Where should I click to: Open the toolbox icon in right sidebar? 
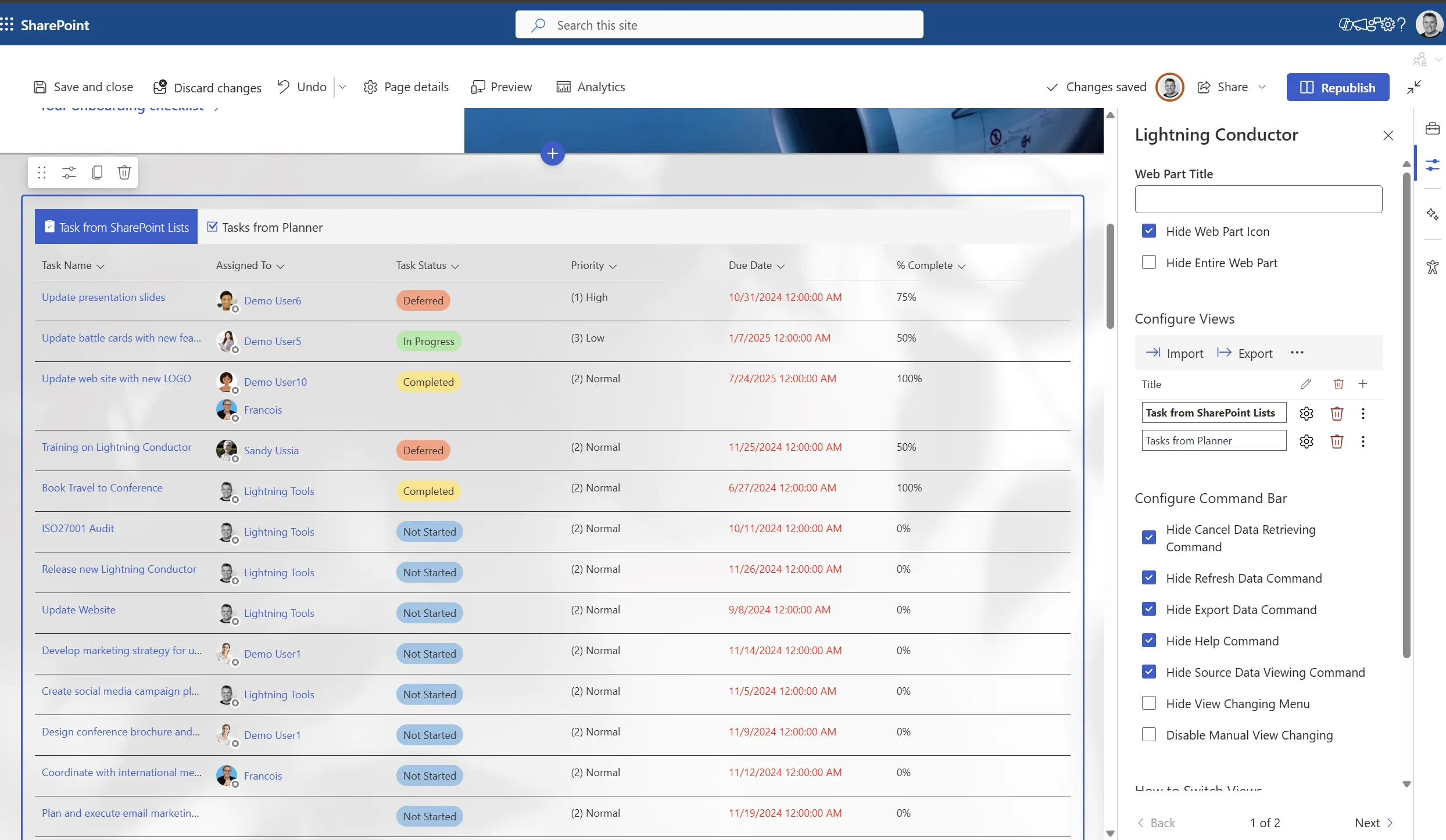[1433, 128]
